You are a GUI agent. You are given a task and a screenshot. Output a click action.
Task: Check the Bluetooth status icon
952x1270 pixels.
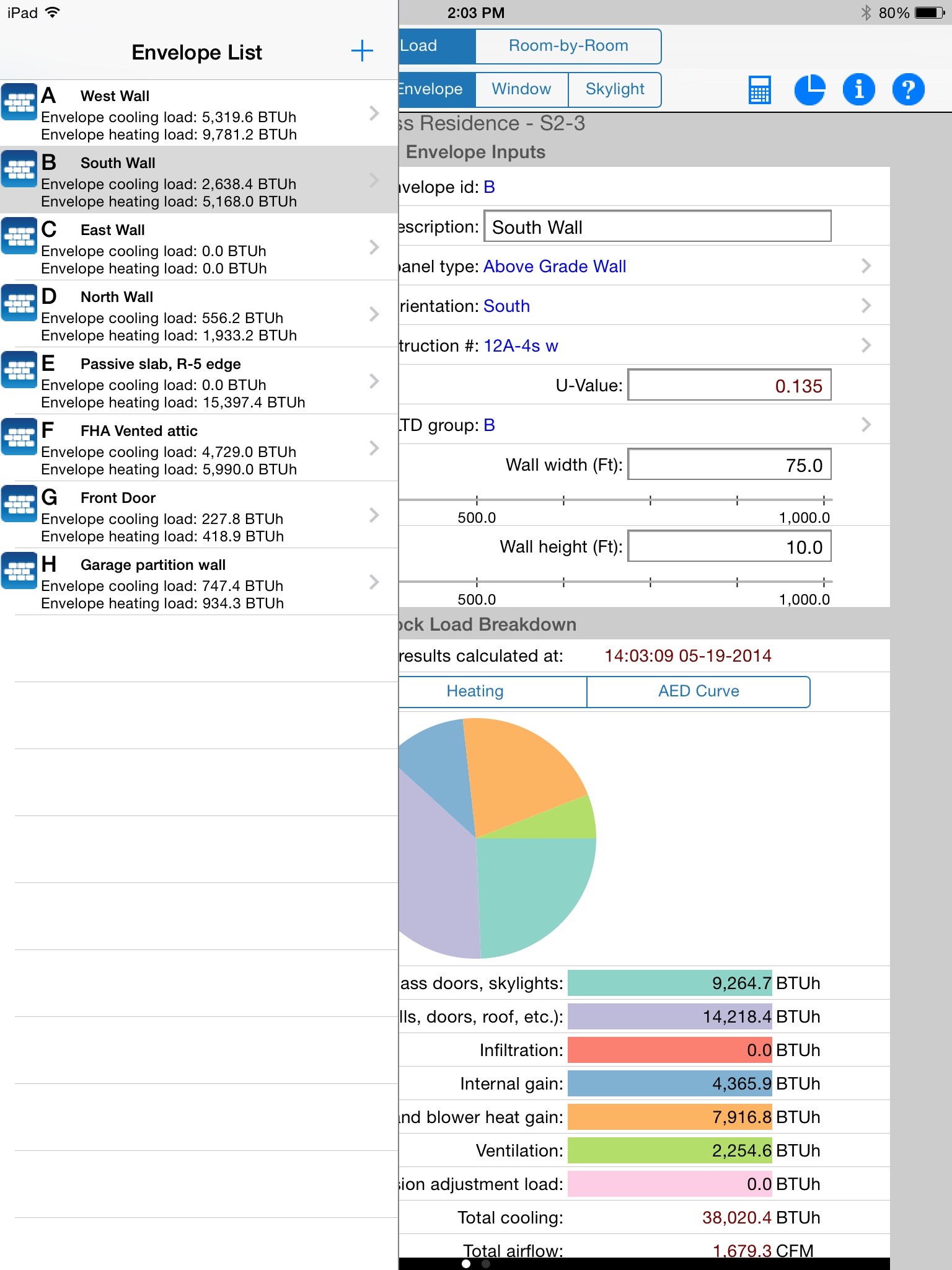point(866,12)
